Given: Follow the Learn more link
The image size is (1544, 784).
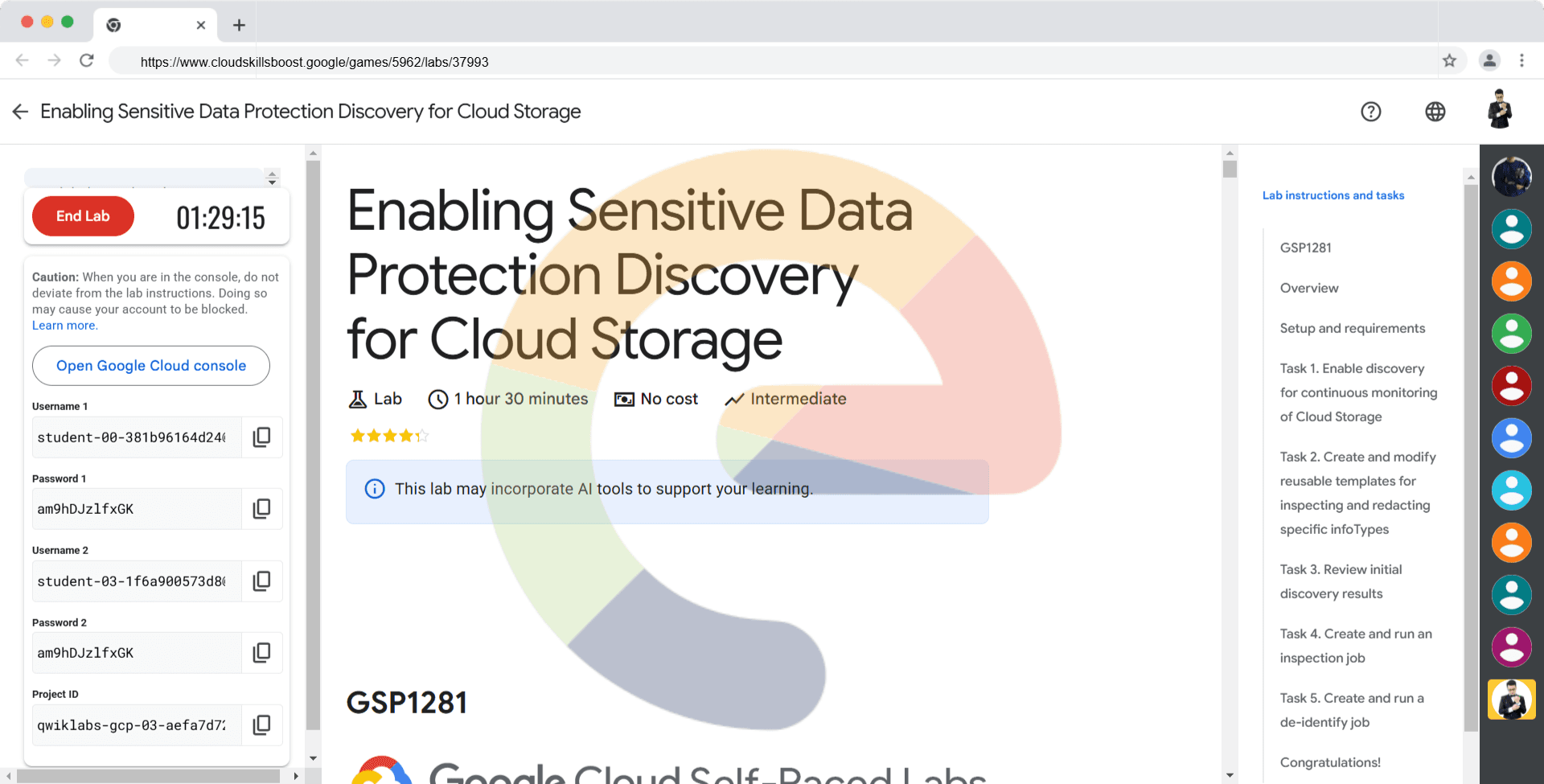Looking at the screenshot, I should tap(64, 326).
